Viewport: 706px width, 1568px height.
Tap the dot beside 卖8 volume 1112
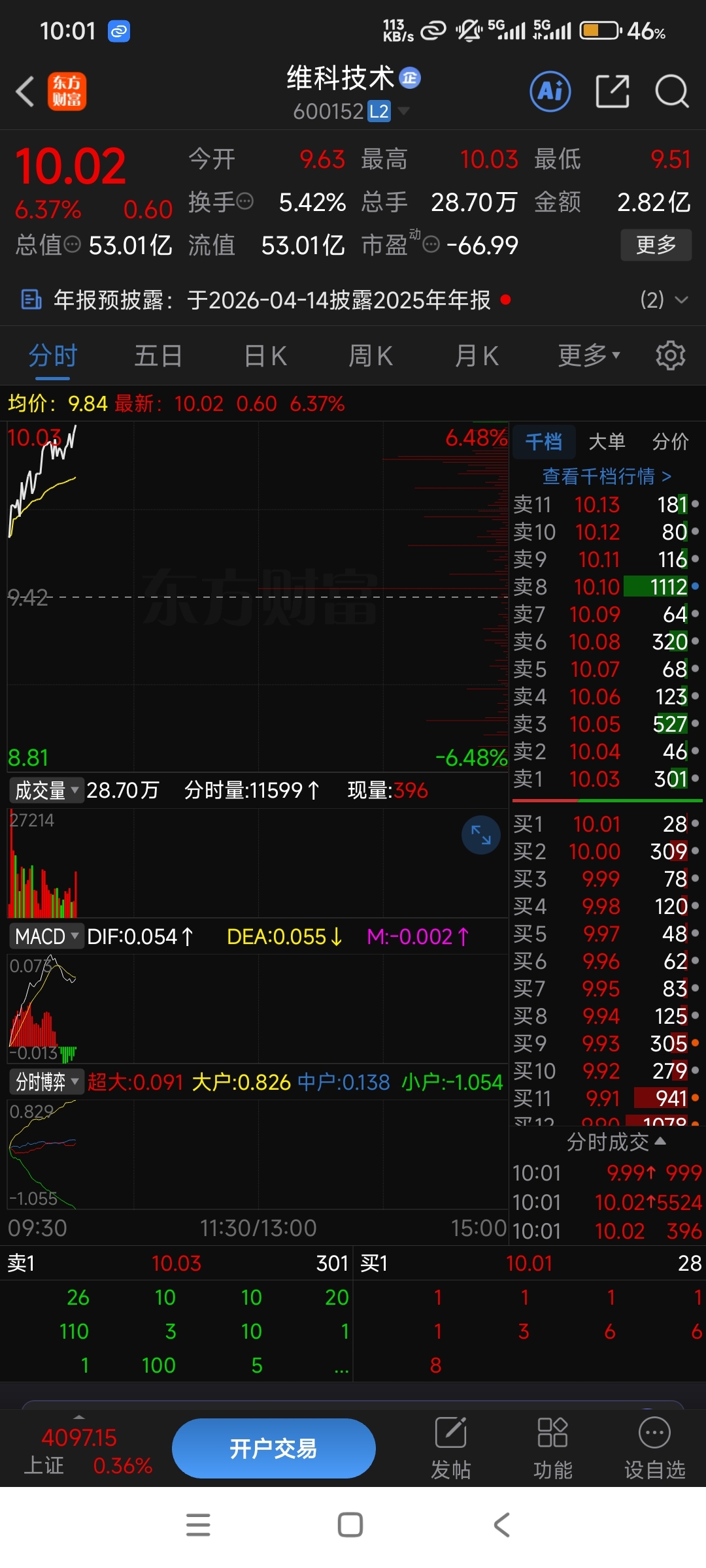[695, 587]
